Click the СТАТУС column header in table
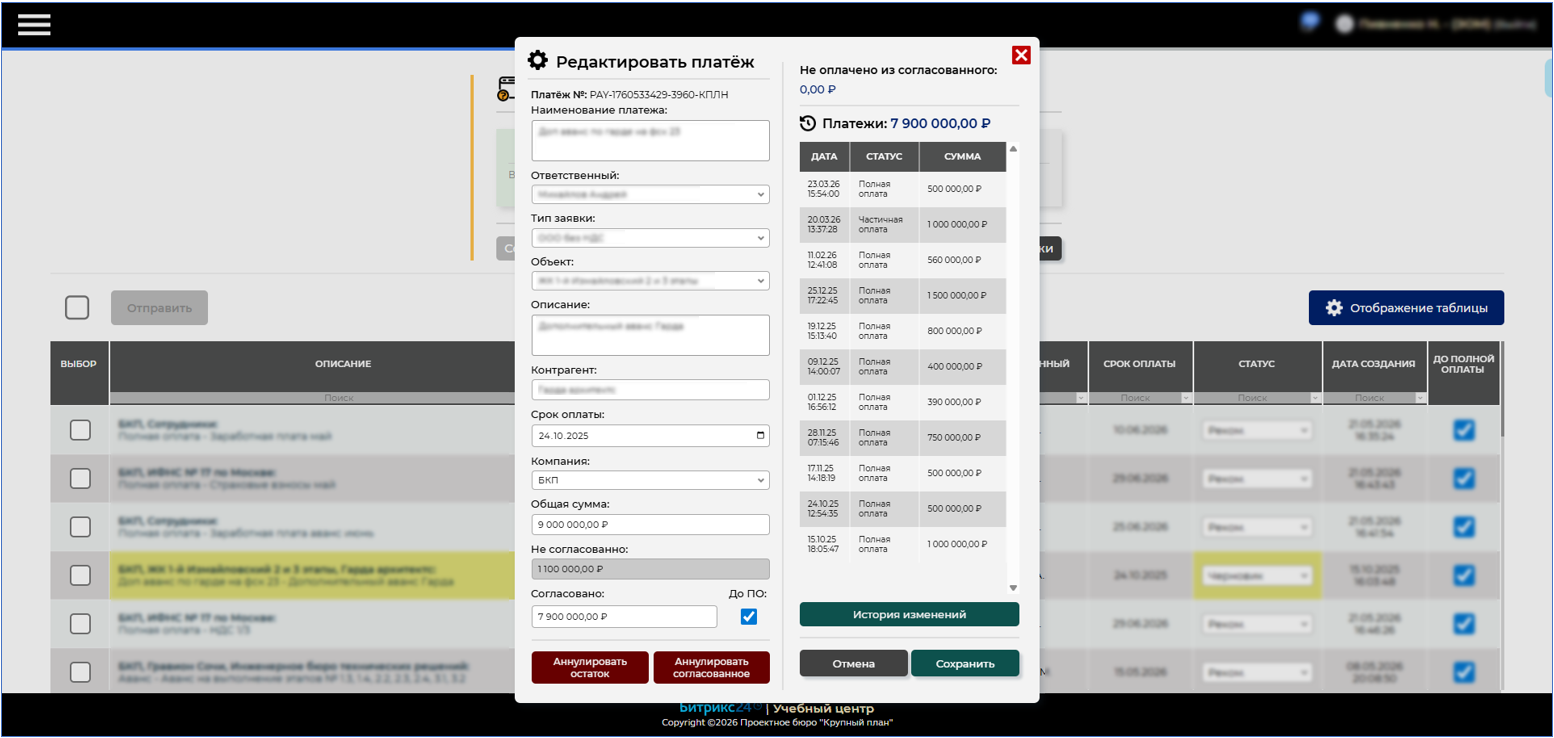This screenshot has width=1554, height=738. pos(1257,364)
